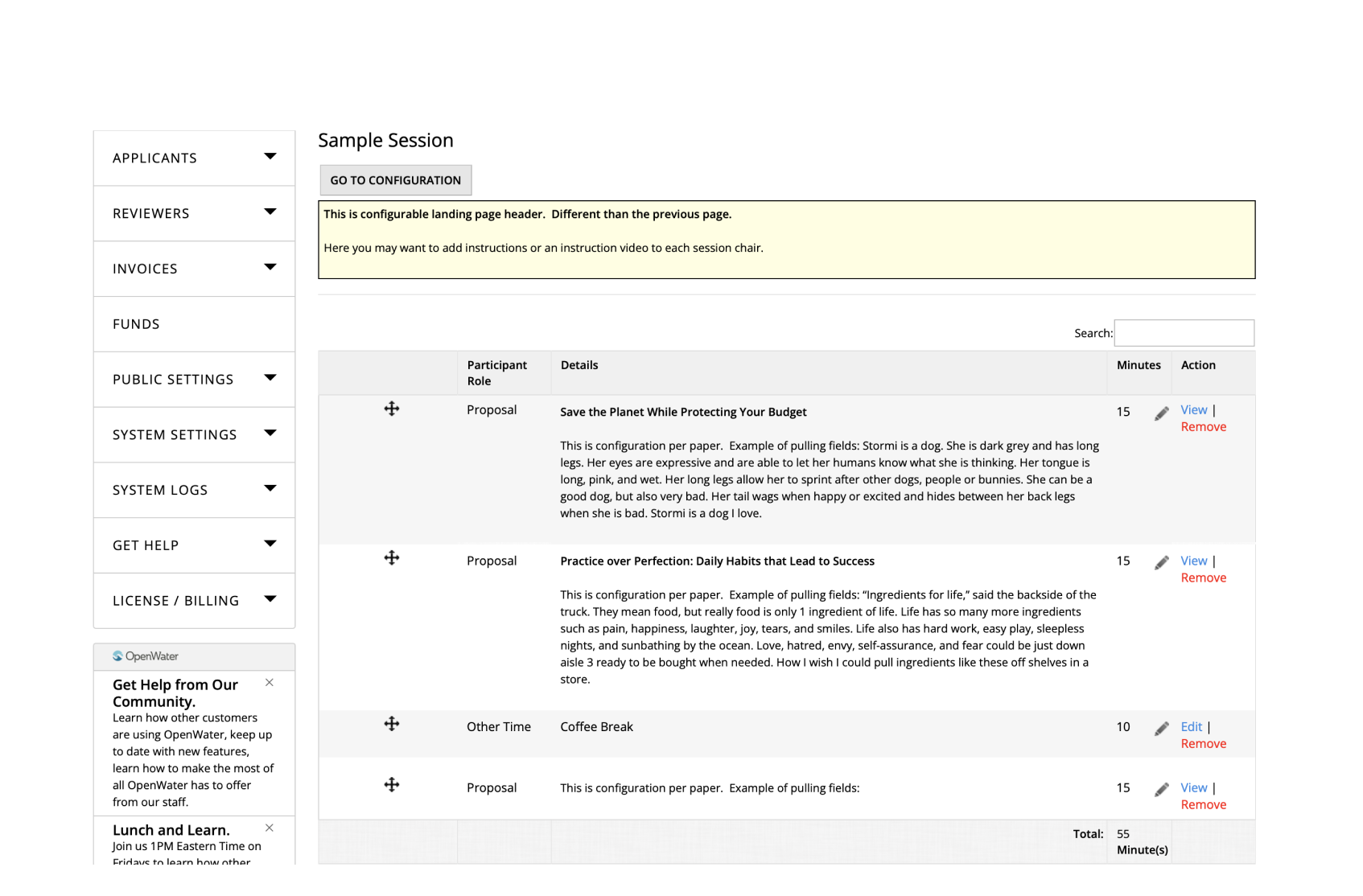Close the Lunch and Learn notice
The image size is (1363, 896).
(270, 828)
